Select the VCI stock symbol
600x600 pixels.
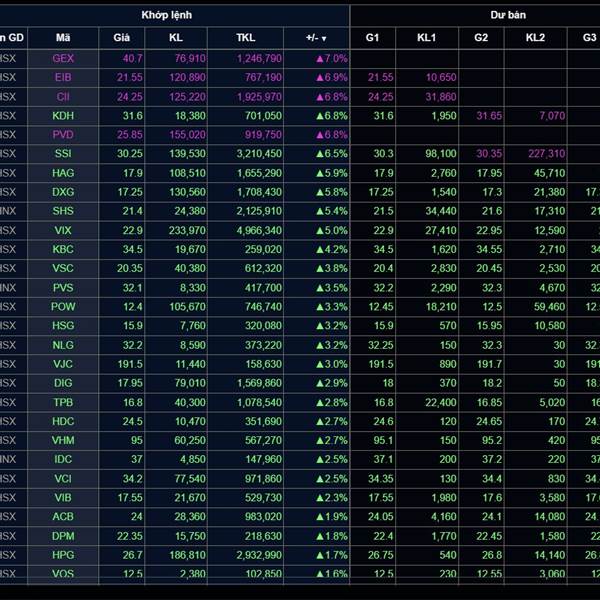tap(63, 478)
